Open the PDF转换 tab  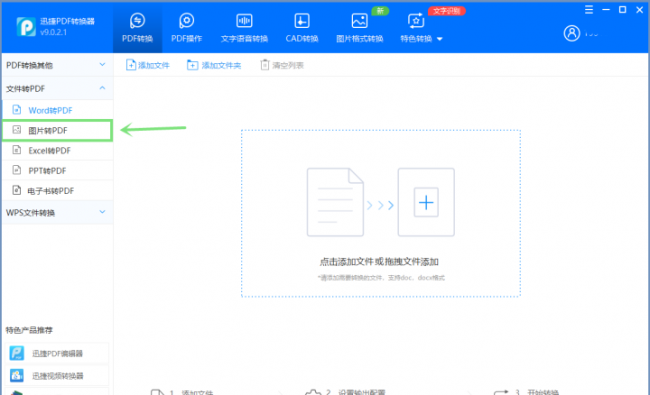click(x=137, y=28)
